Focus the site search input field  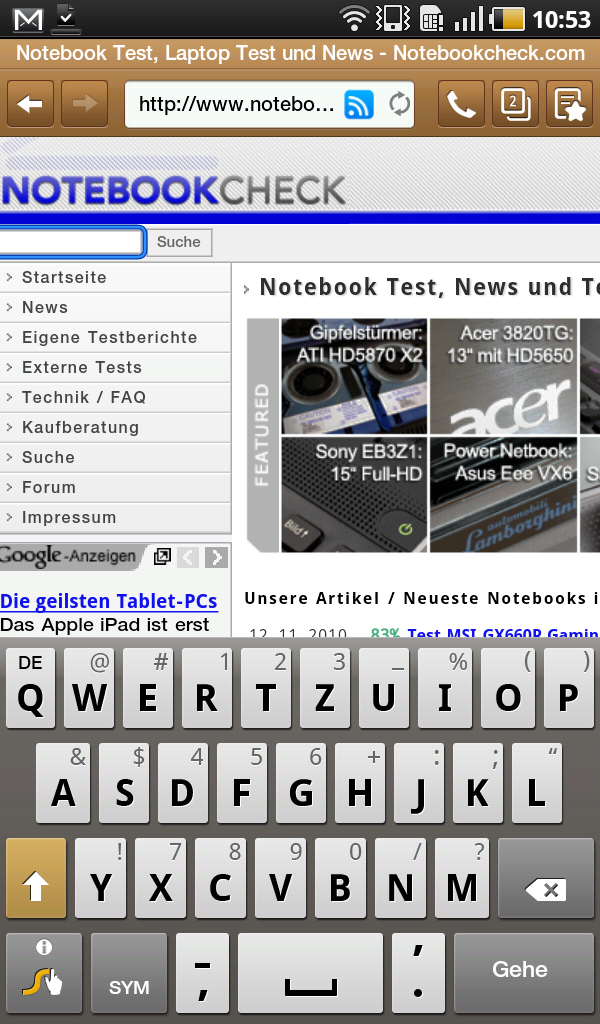click(71, 242)
